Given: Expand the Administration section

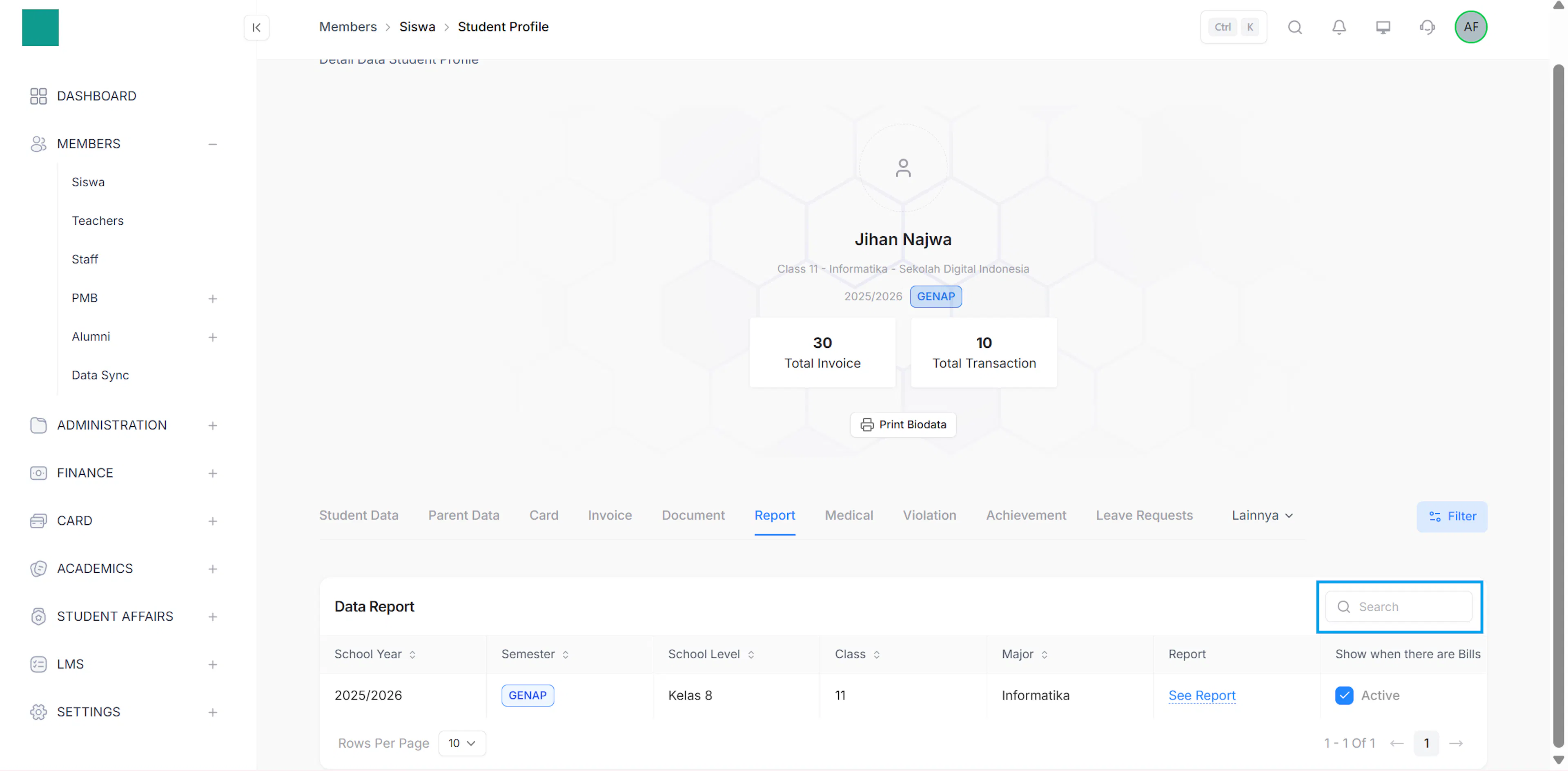Looking at the screenshot, I should point(212,426).
